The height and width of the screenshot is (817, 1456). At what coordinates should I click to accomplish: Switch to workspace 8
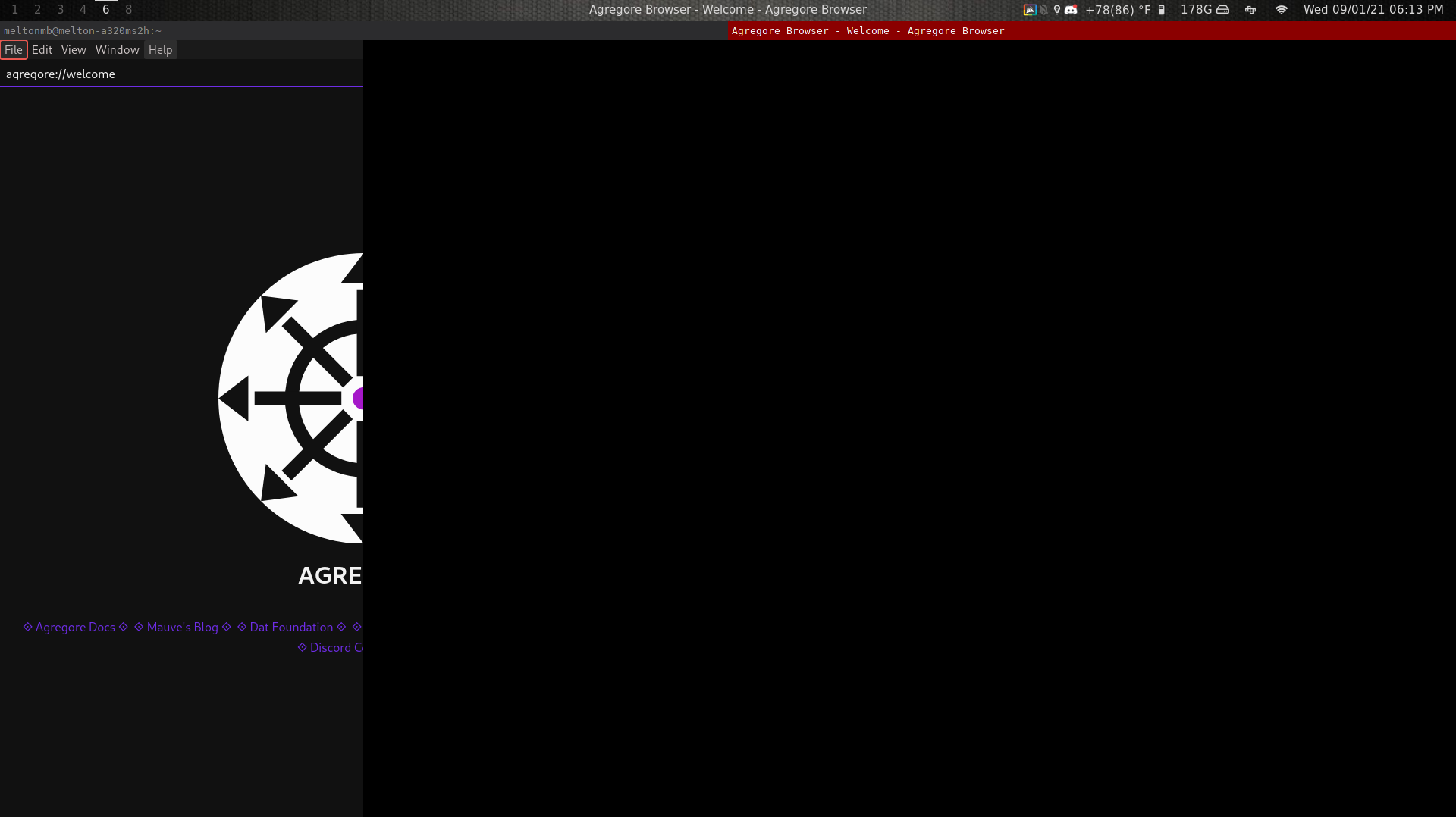coord(127,10)
